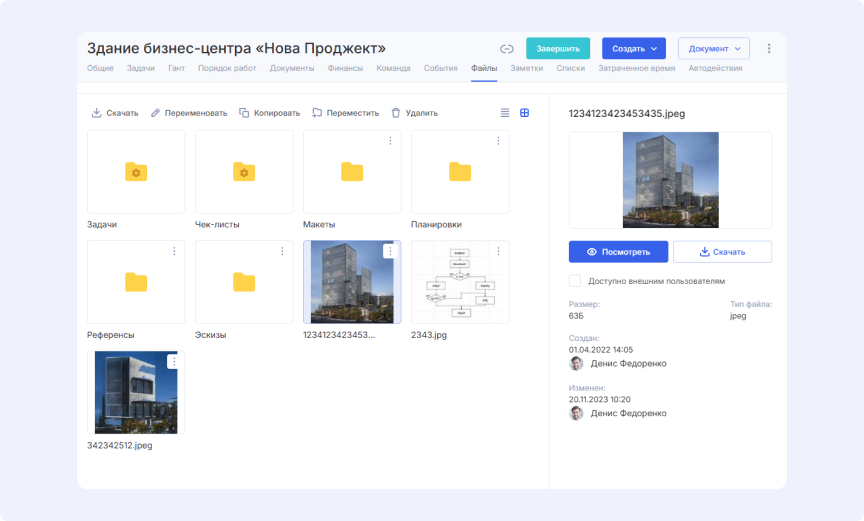The width and height of the screenshot is (864, 521).
Task: Click Переместить move toolbar item
Action: (x=346, y=113)
